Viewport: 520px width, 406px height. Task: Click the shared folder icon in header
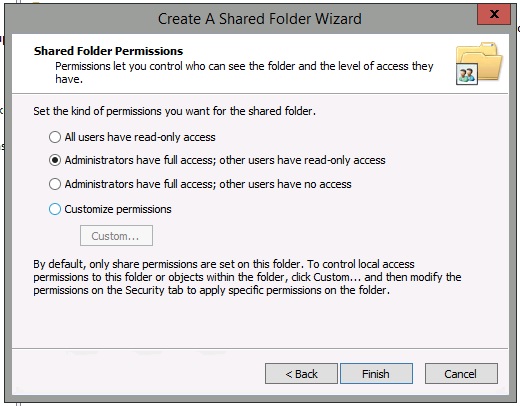[479, 63]
